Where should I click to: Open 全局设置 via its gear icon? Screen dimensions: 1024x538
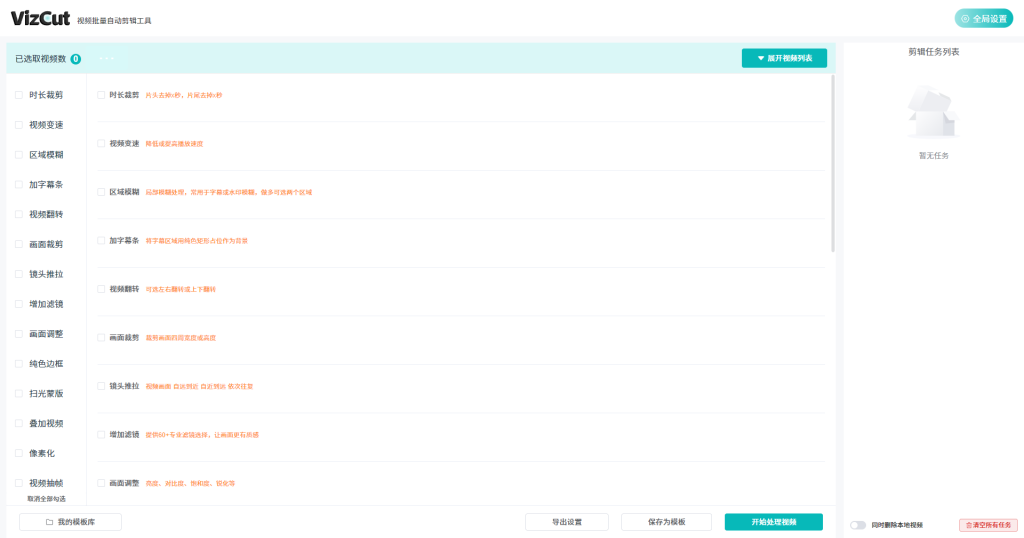point(965,19)
